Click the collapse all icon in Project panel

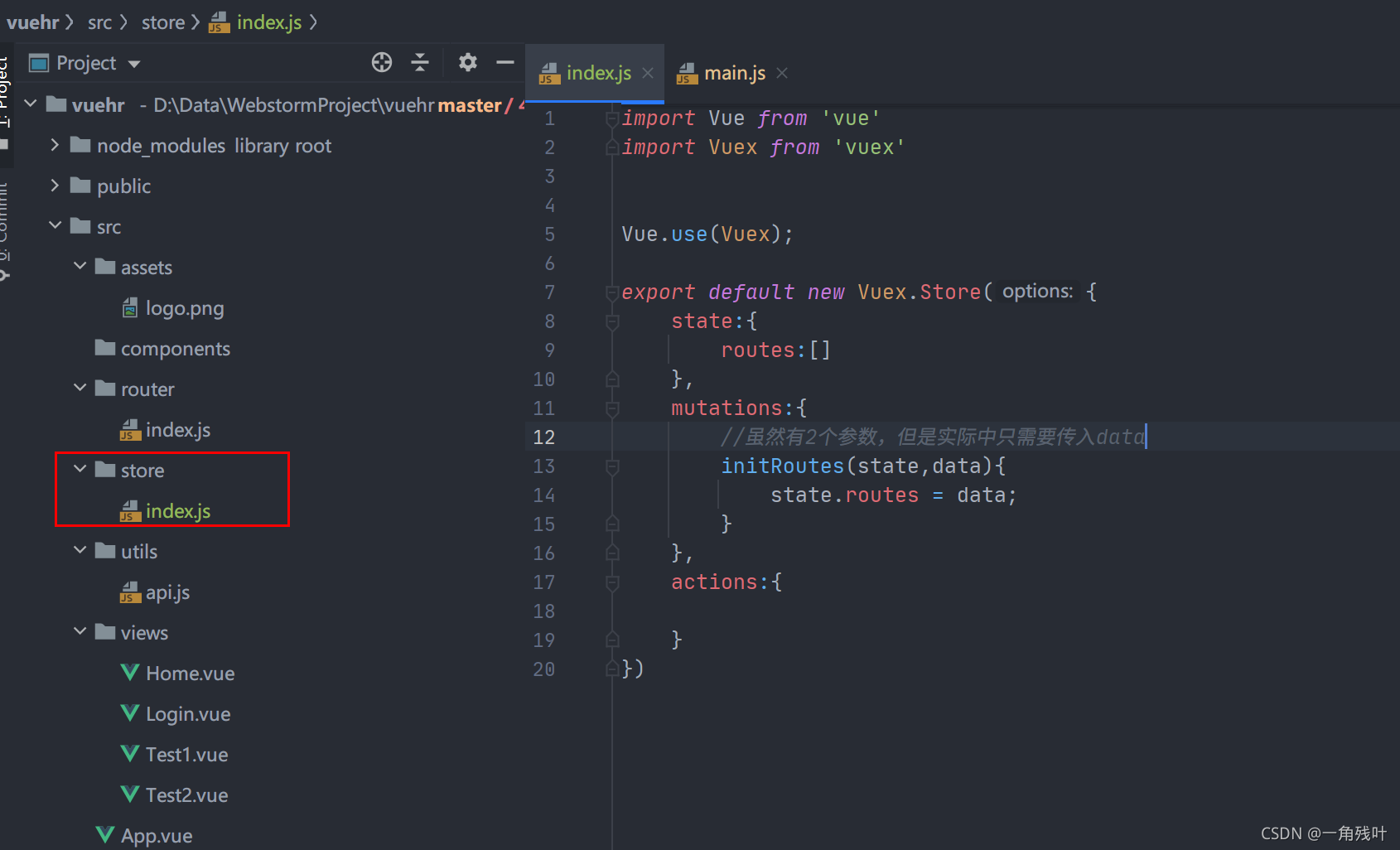(420, 62)
